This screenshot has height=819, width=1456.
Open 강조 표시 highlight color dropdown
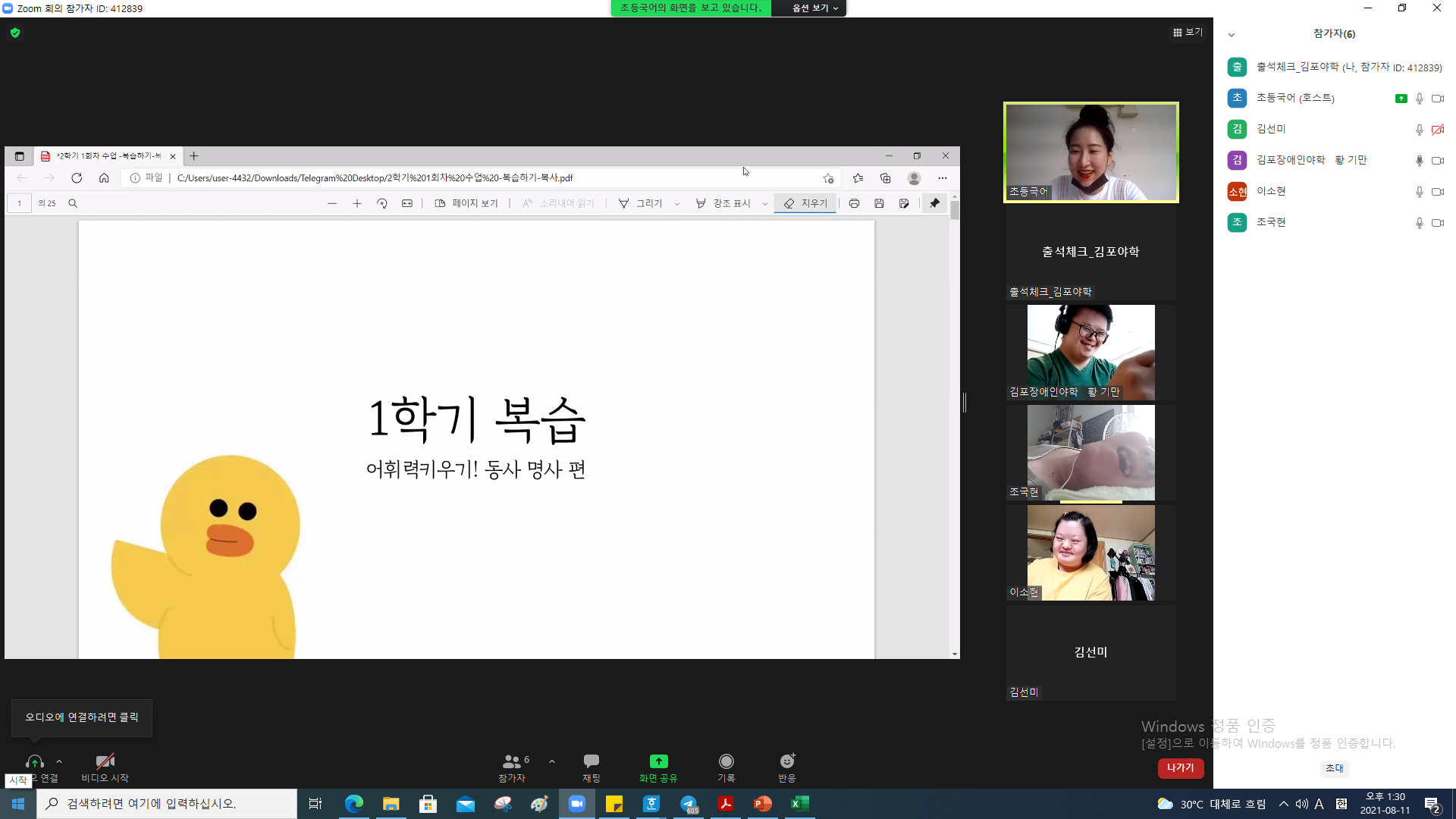coord(765,204)
